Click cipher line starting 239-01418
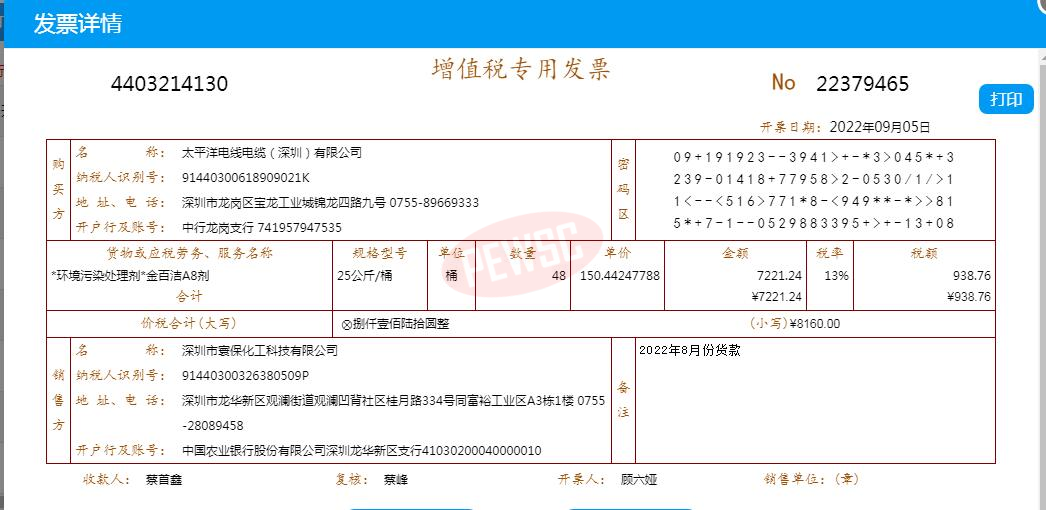 (814, 179)
